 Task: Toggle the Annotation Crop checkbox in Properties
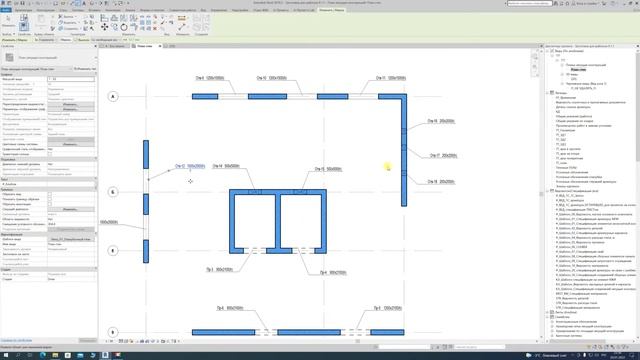50,204
